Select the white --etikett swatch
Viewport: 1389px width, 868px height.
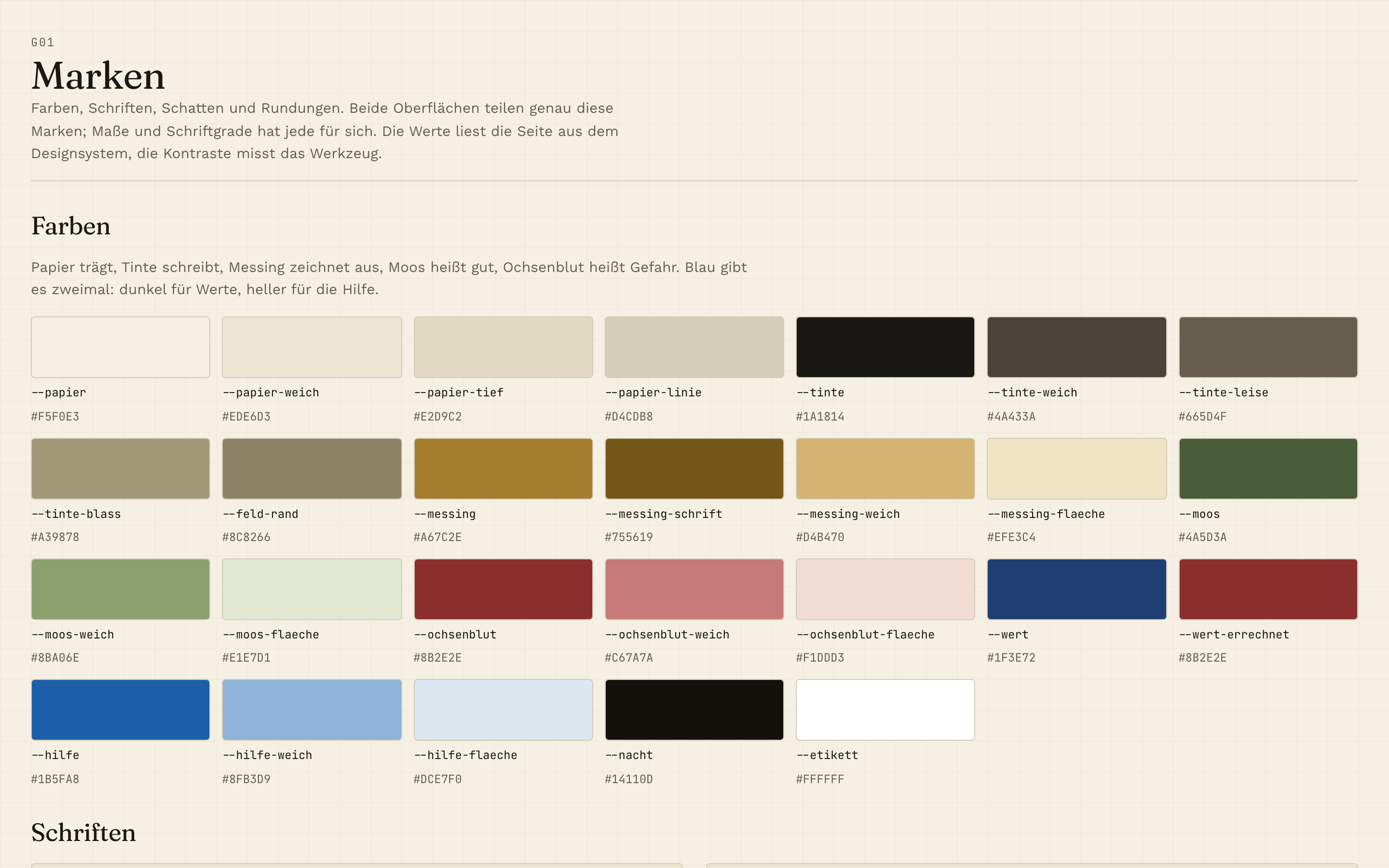[x=885, y=709]
